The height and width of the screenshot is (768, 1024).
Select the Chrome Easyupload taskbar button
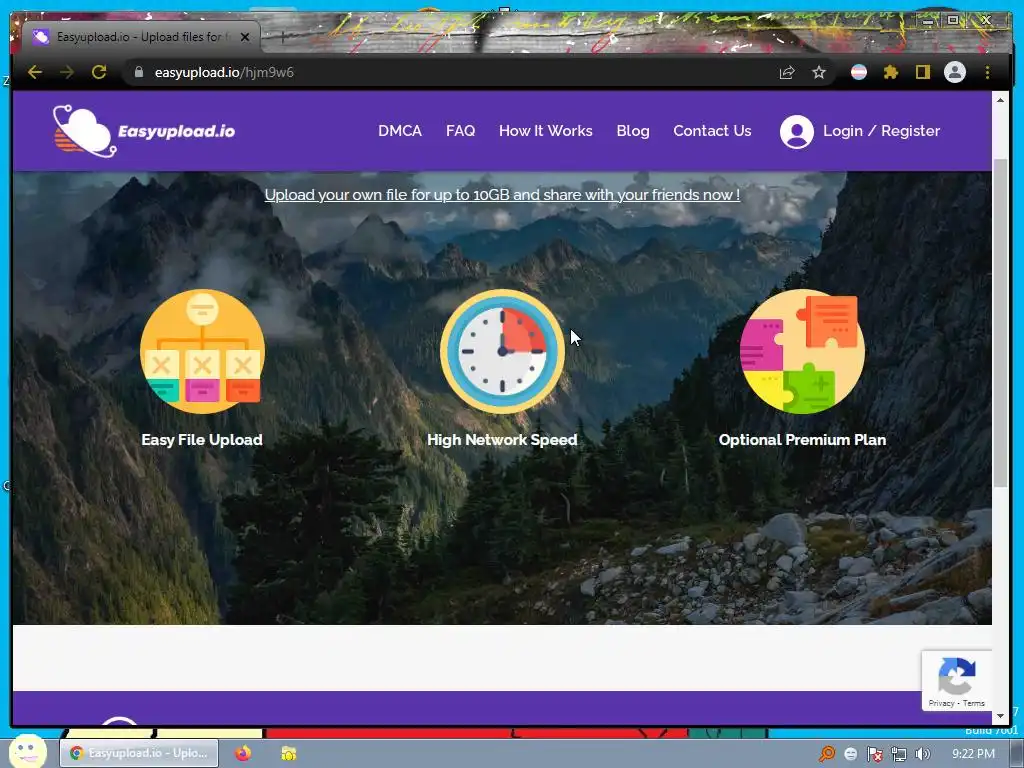[x=138, y=753]
